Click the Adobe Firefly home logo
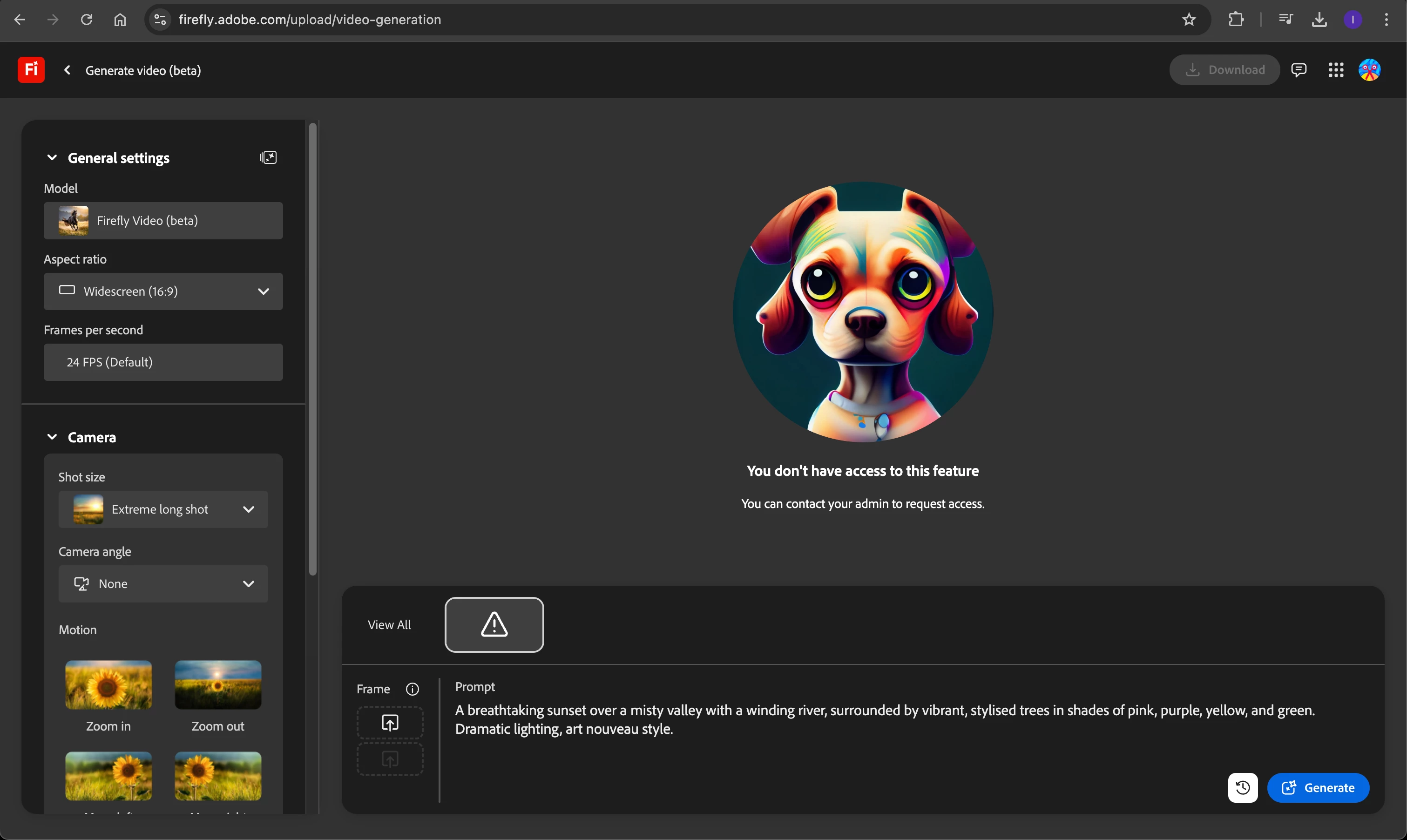1407x840 pixels. pos(31,70)
